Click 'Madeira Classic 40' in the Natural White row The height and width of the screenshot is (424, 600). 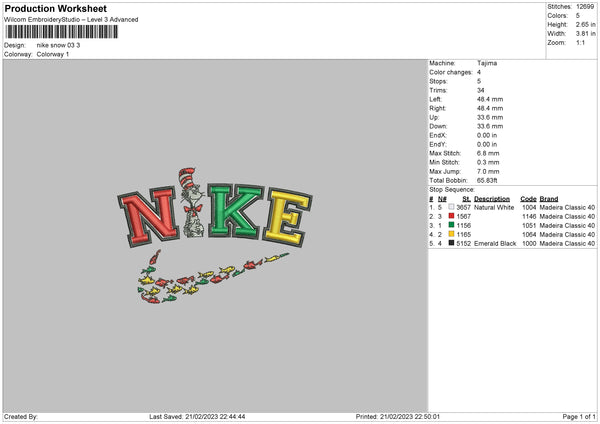pyautogui.click(x=567, y=207)
